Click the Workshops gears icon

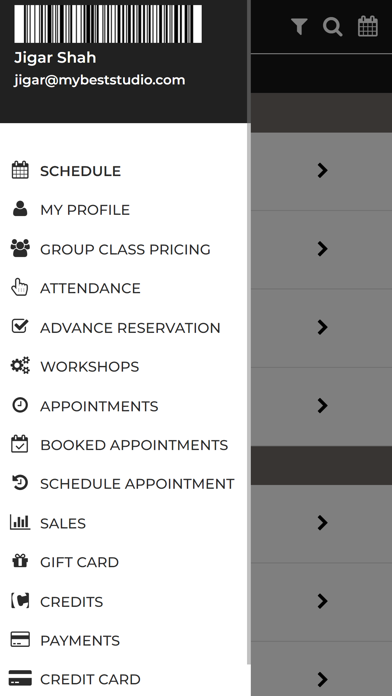pyautogui.click(x=20, y=366)
